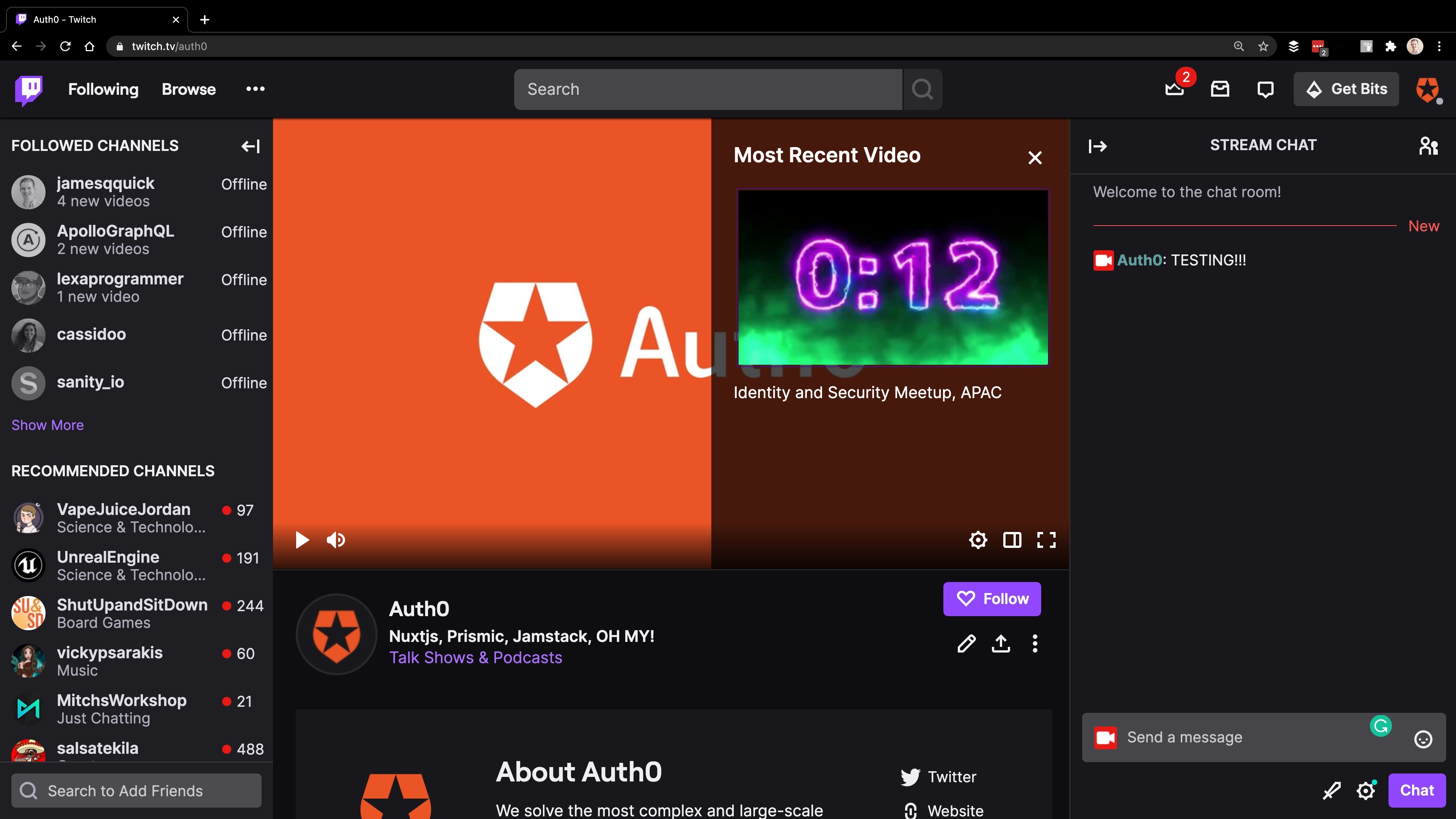Mute the video player volume
This screenshot has width=1456, height=819.
pos(336,540)
